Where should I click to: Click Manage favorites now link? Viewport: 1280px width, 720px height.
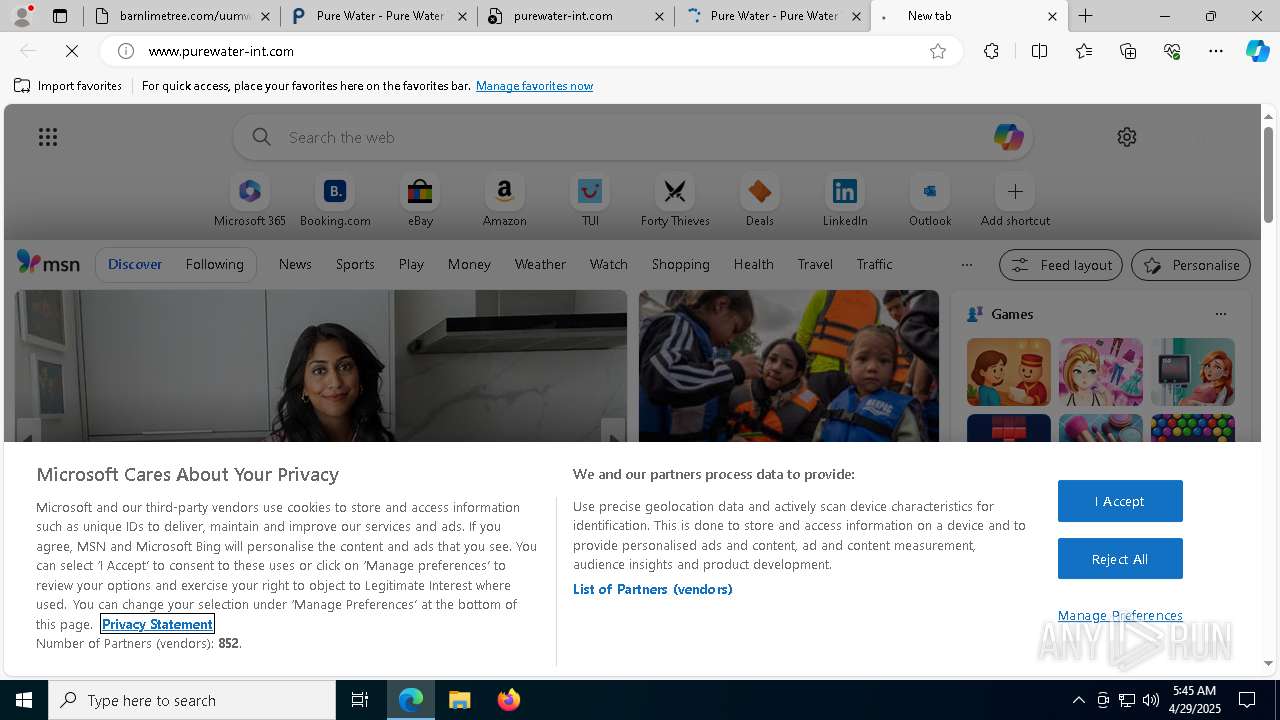534,86
